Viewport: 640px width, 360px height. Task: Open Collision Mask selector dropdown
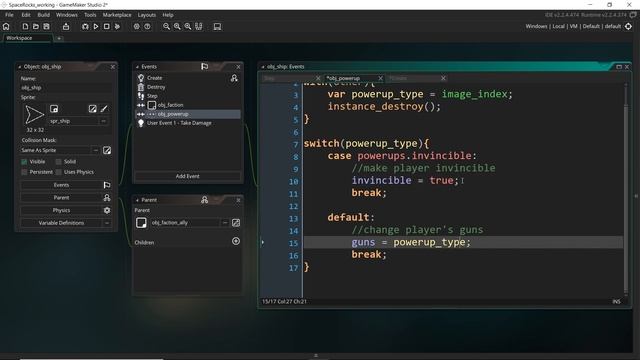(96, 150)
